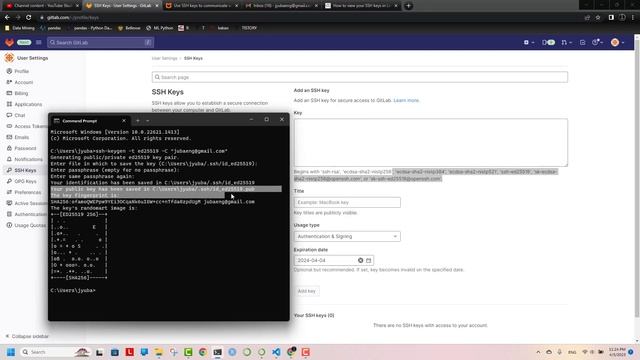Open the Usage type dropdown
This screenshot has height=360, width=640.
point(347,236)
